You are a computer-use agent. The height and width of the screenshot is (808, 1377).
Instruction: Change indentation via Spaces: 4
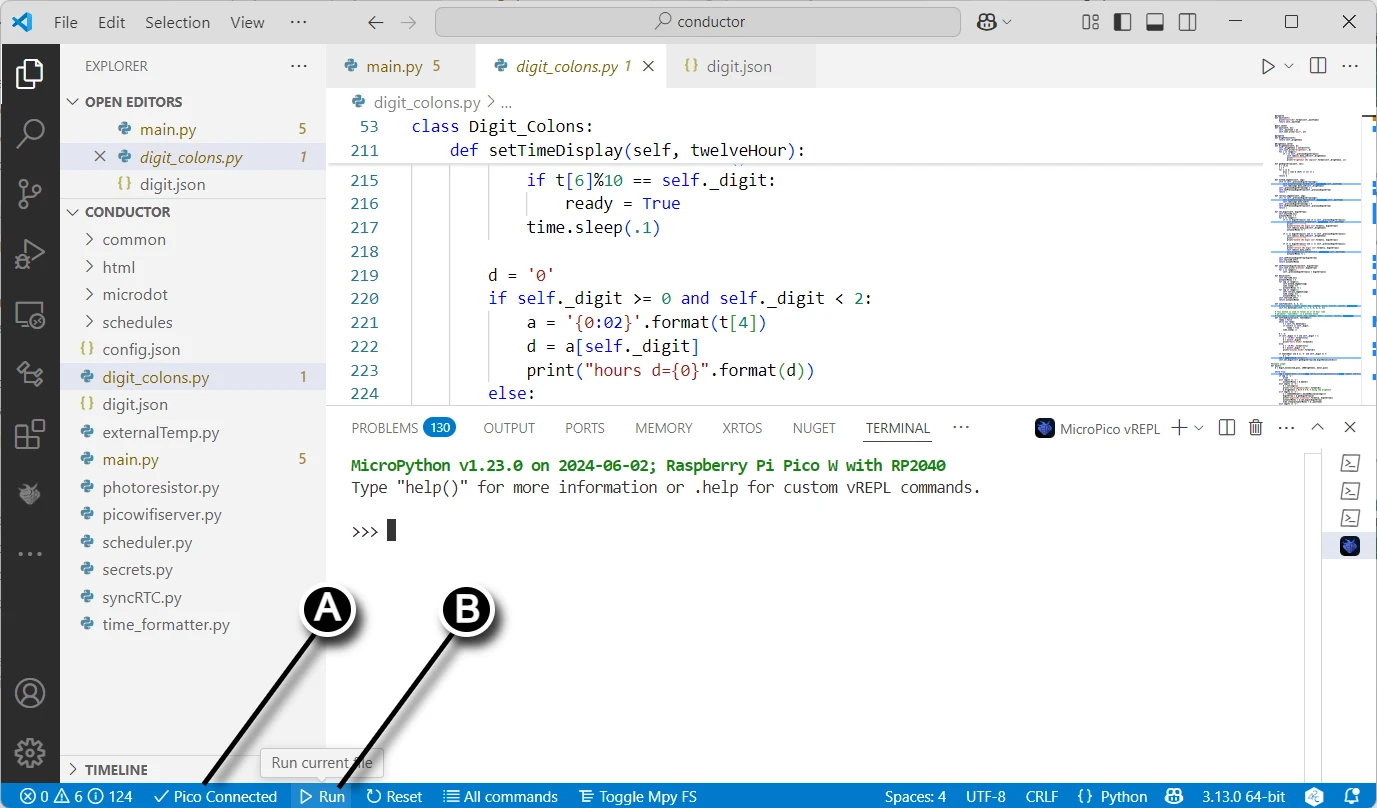click(915, 796)
